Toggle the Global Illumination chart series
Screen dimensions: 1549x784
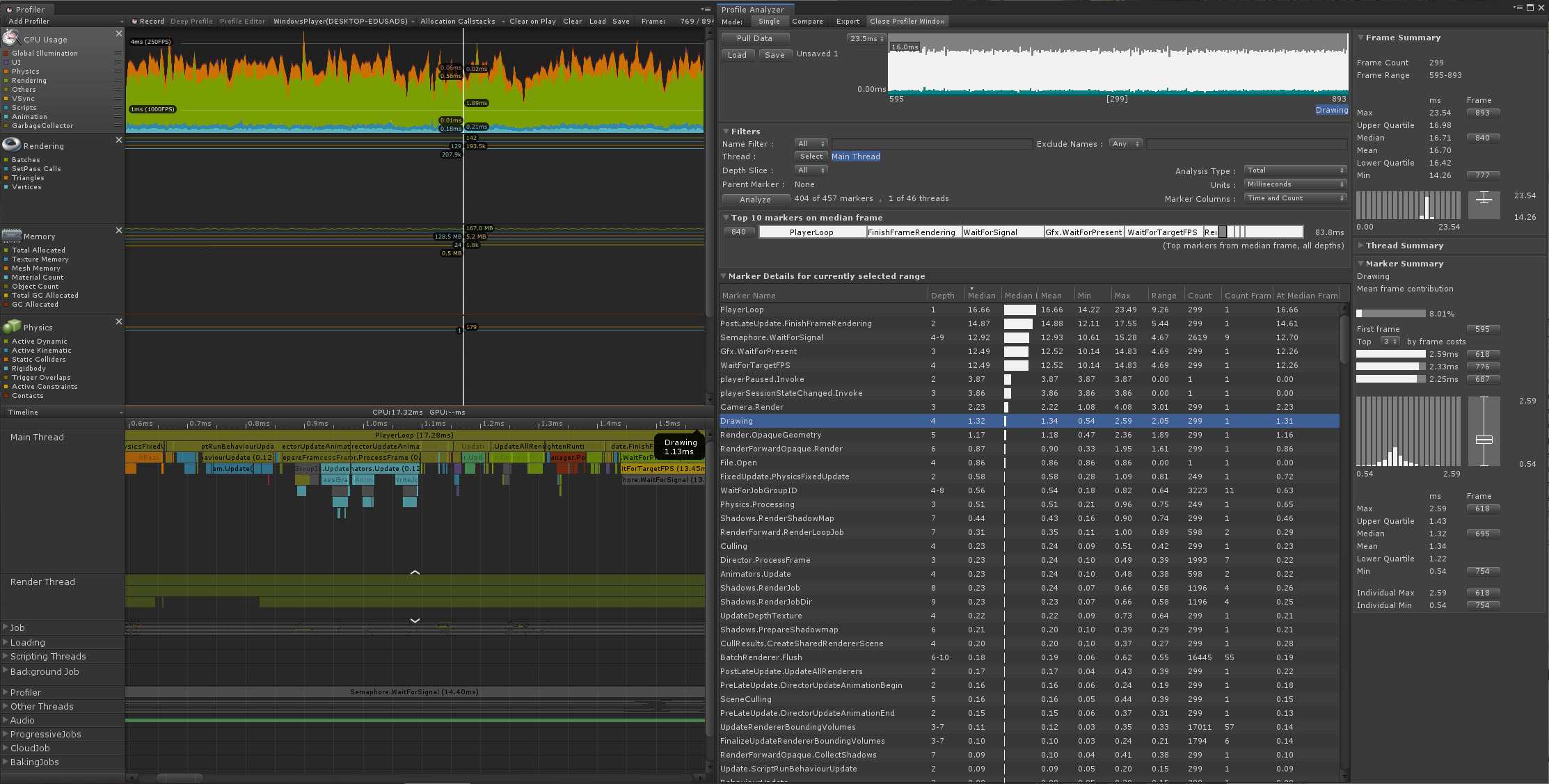[45, 53]
